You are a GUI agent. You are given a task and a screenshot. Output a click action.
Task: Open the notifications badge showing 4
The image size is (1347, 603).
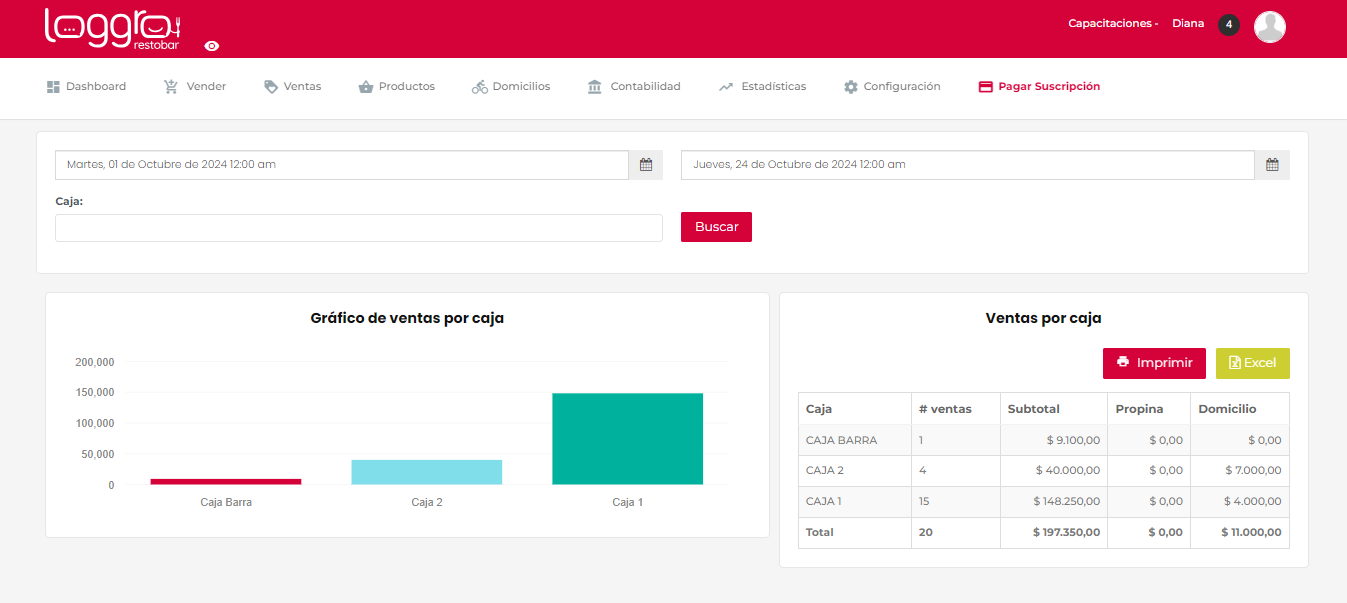[1229, 25]
